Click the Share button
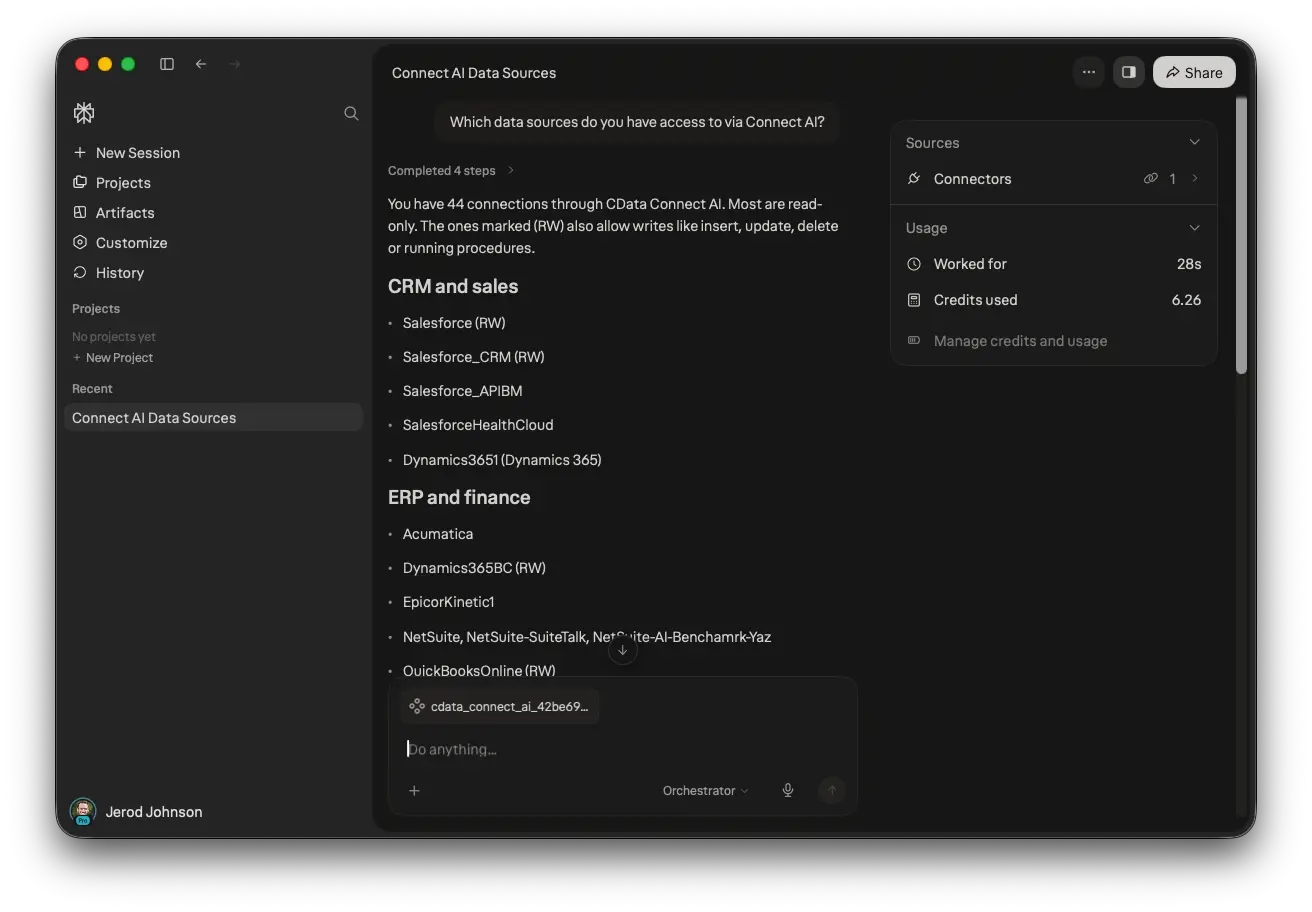This screenshot has height=912, width=1312. pos(1194,72)
